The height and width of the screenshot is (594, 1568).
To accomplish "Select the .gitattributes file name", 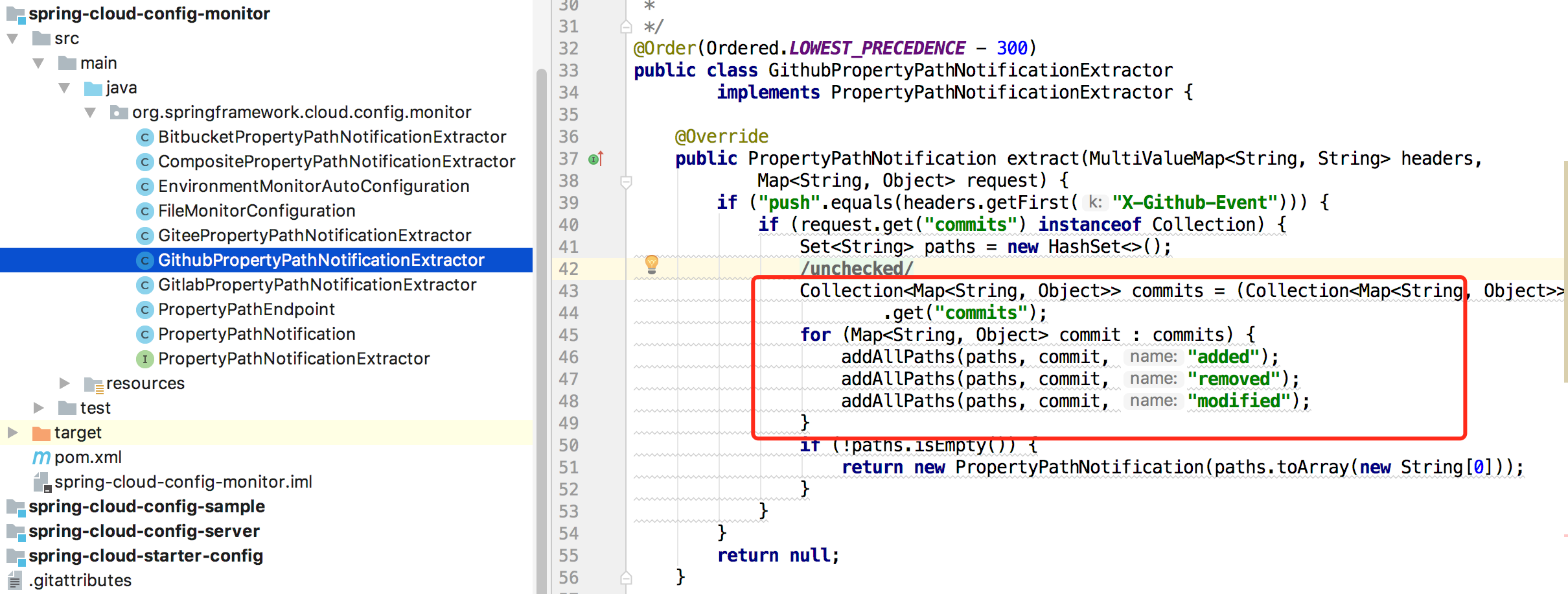I will (80, 580).
